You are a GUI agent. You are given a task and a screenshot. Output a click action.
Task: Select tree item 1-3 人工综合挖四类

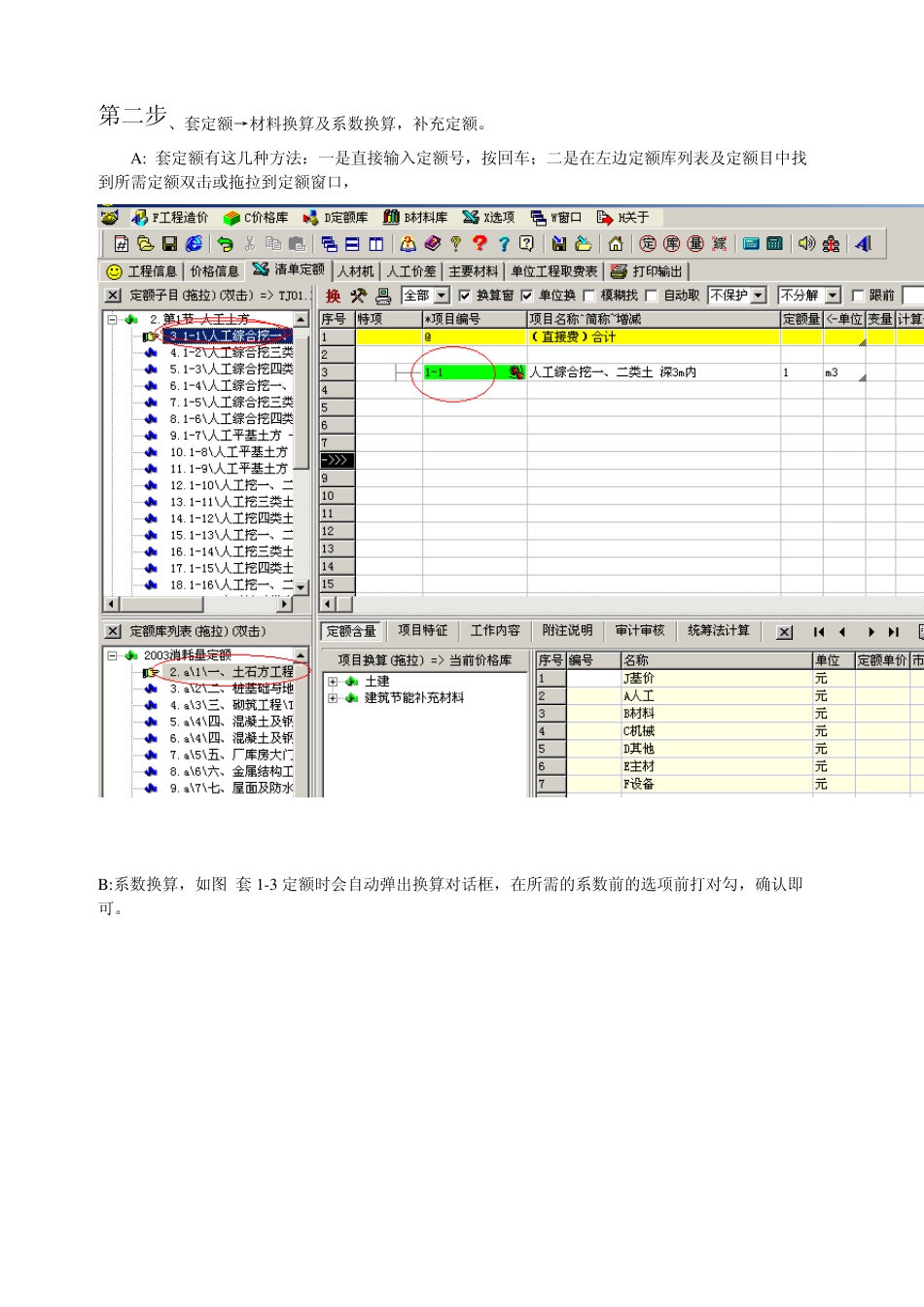click(x=231, y=370)
